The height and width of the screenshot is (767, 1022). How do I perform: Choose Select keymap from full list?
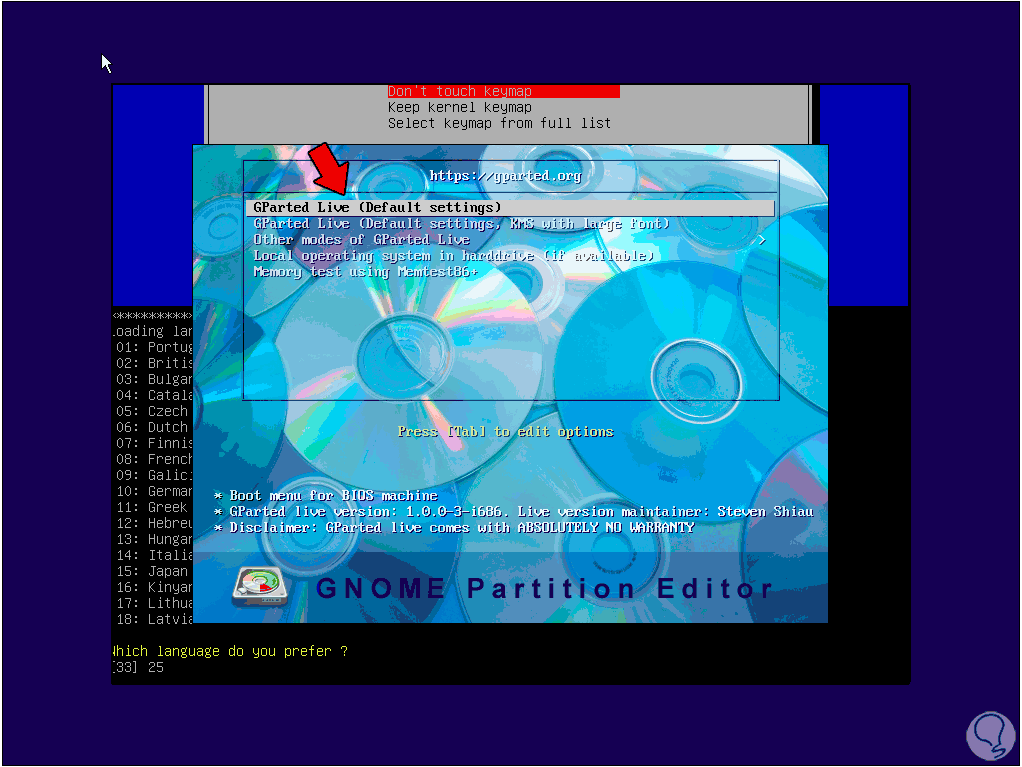click(499, 123)
